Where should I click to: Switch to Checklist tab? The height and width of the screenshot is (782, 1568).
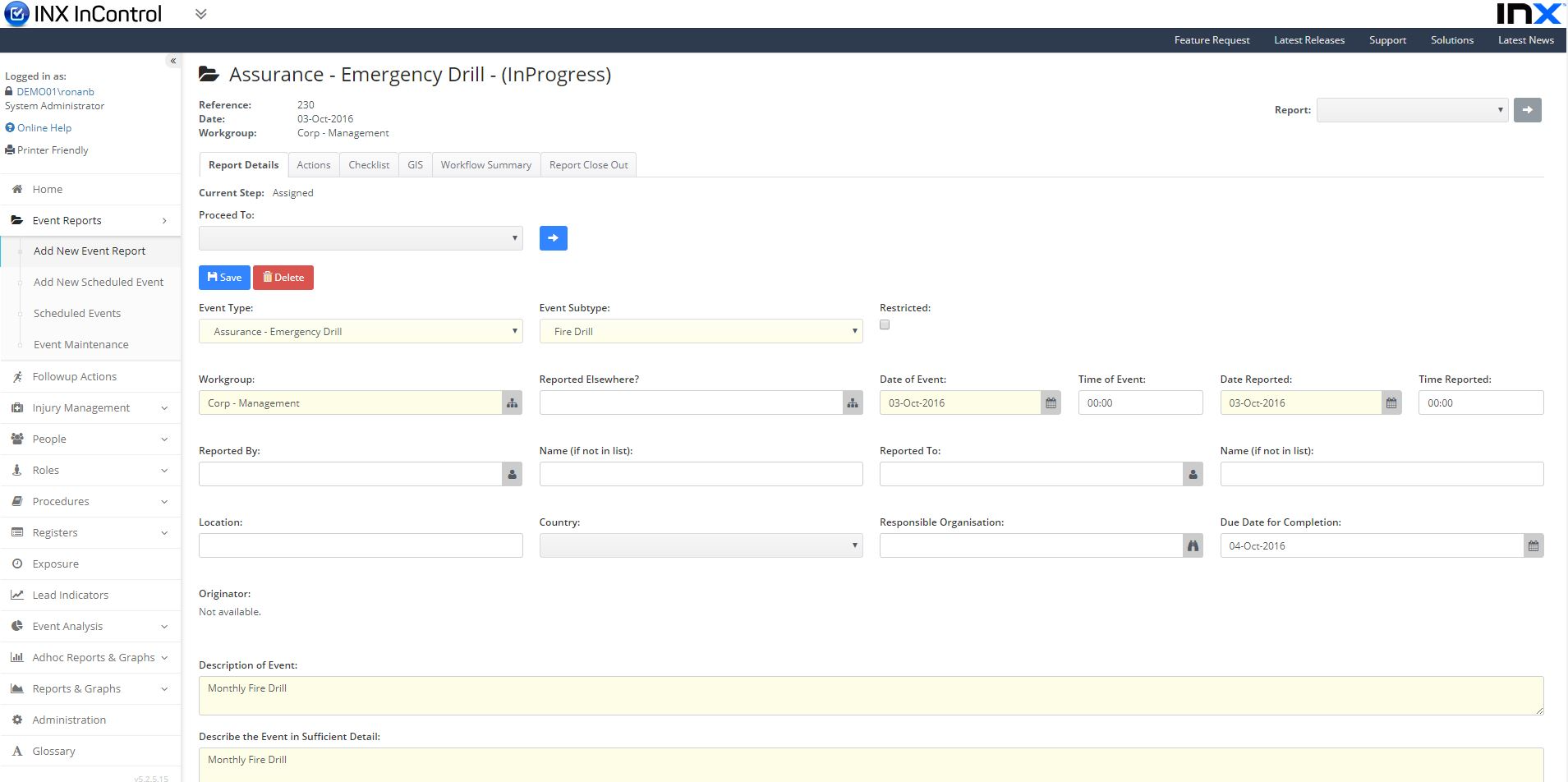tap(369, 165)
